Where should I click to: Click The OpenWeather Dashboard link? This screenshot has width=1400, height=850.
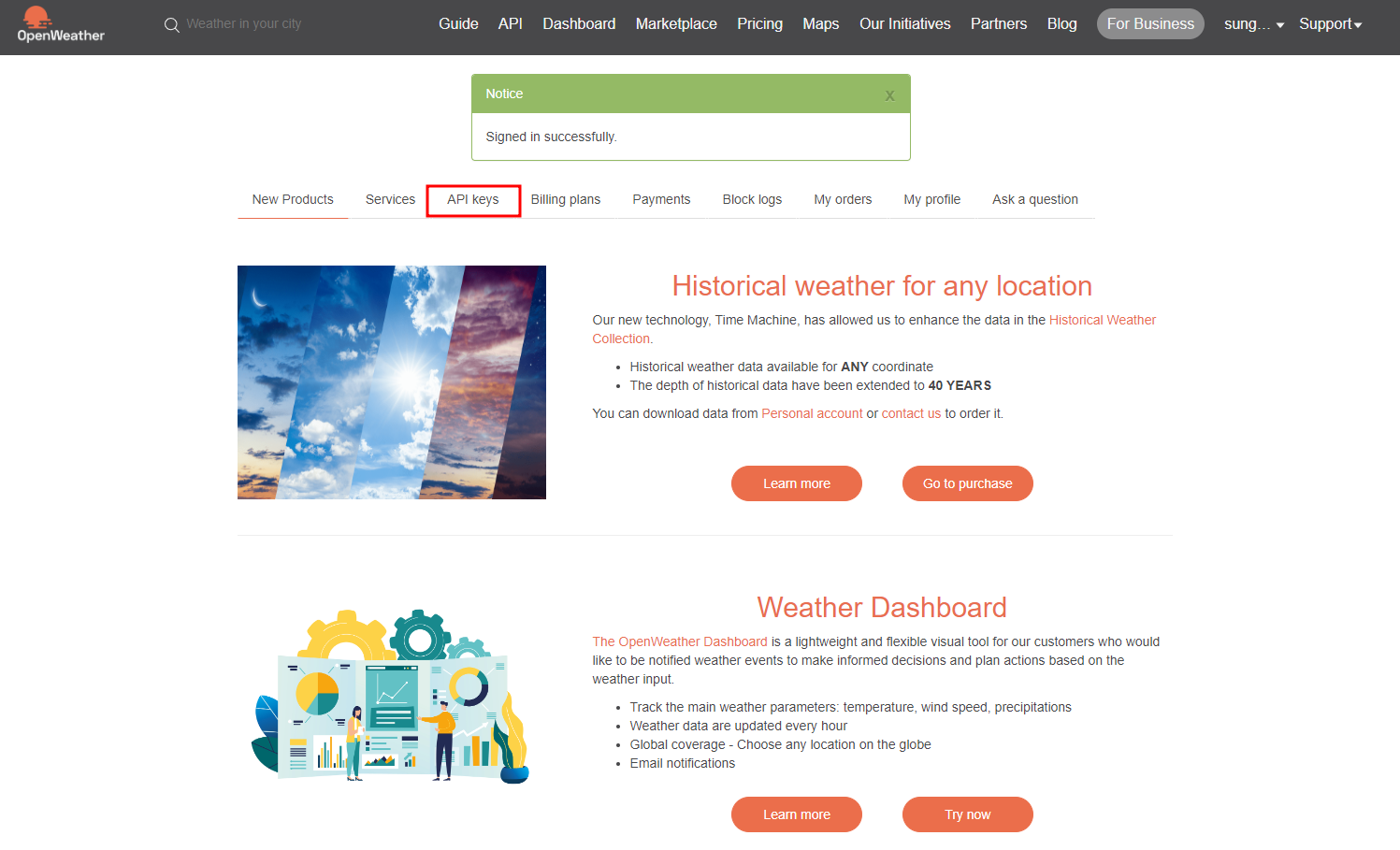(x=680, y=641)
